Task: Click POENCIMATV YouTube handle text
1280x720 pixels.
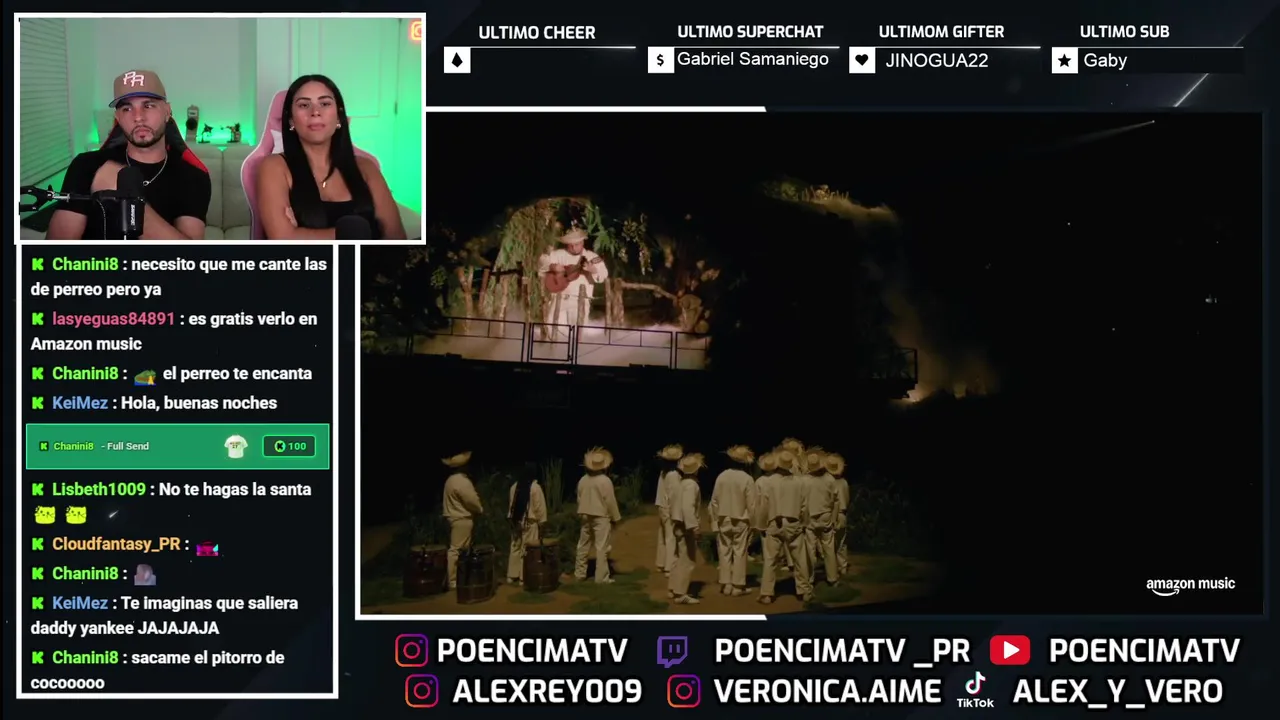Action: pyautogui.click(x=1144, y=651)
